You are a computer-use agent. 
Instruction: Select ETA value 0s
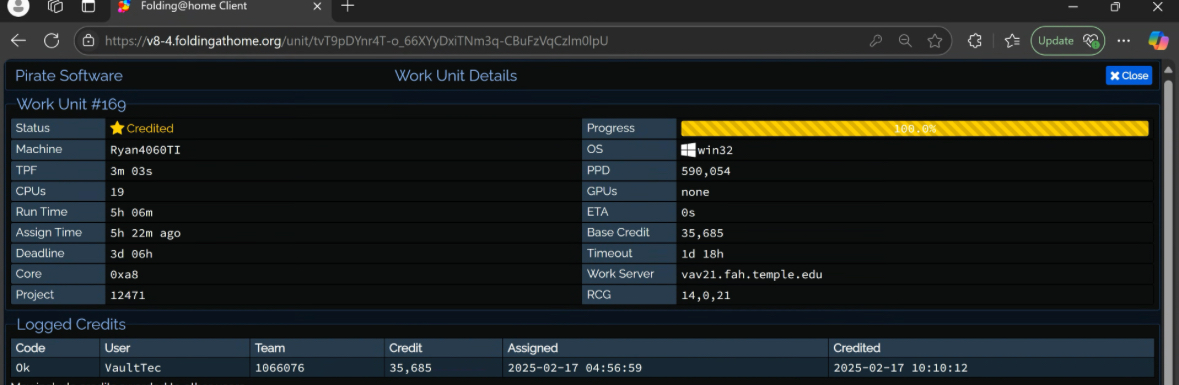click(688, 212)
